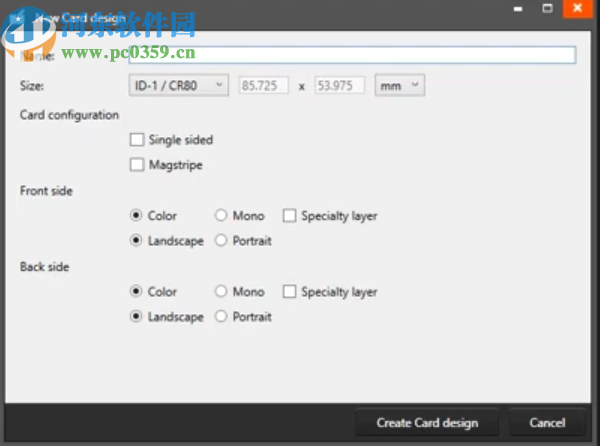600x446 pixels.
Task: Select Portrait for the Front side
Action: [x=221, y=240]
